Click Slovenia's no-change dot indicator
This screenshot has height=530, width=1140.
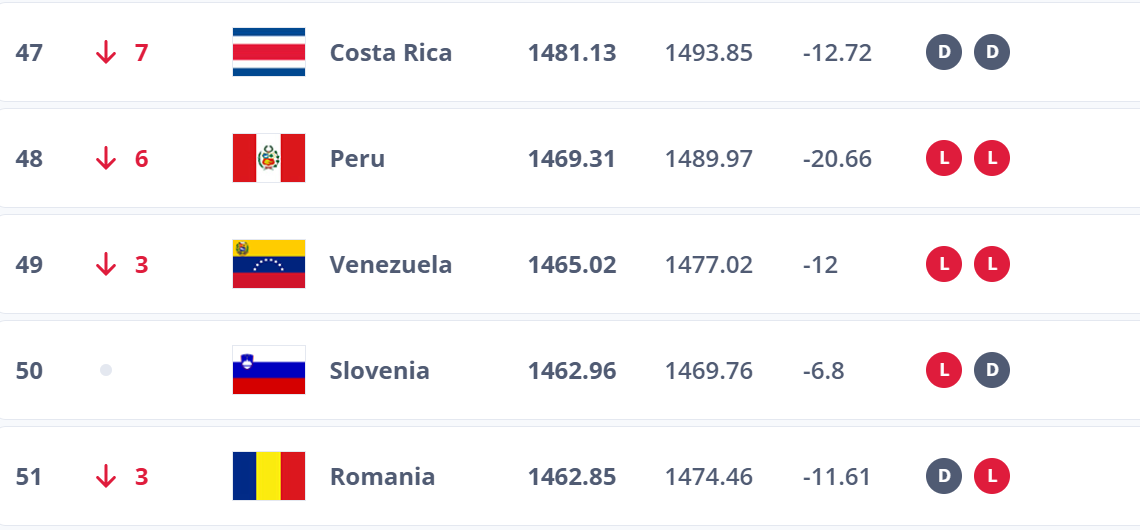coord(106,370)
